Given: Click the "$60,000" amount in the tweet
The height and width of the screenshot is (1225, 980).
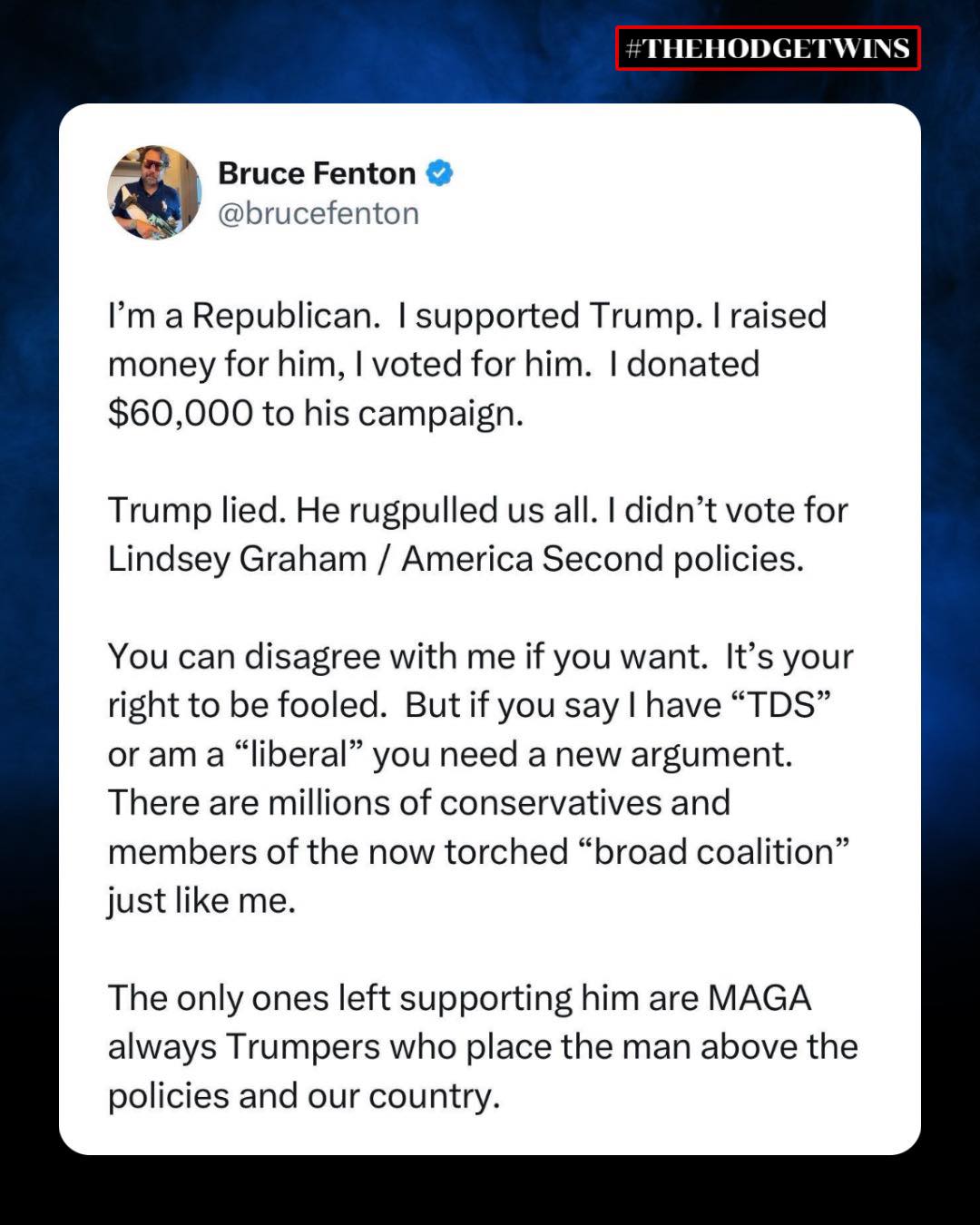Looking at the screenshot, I should point(180,413).
